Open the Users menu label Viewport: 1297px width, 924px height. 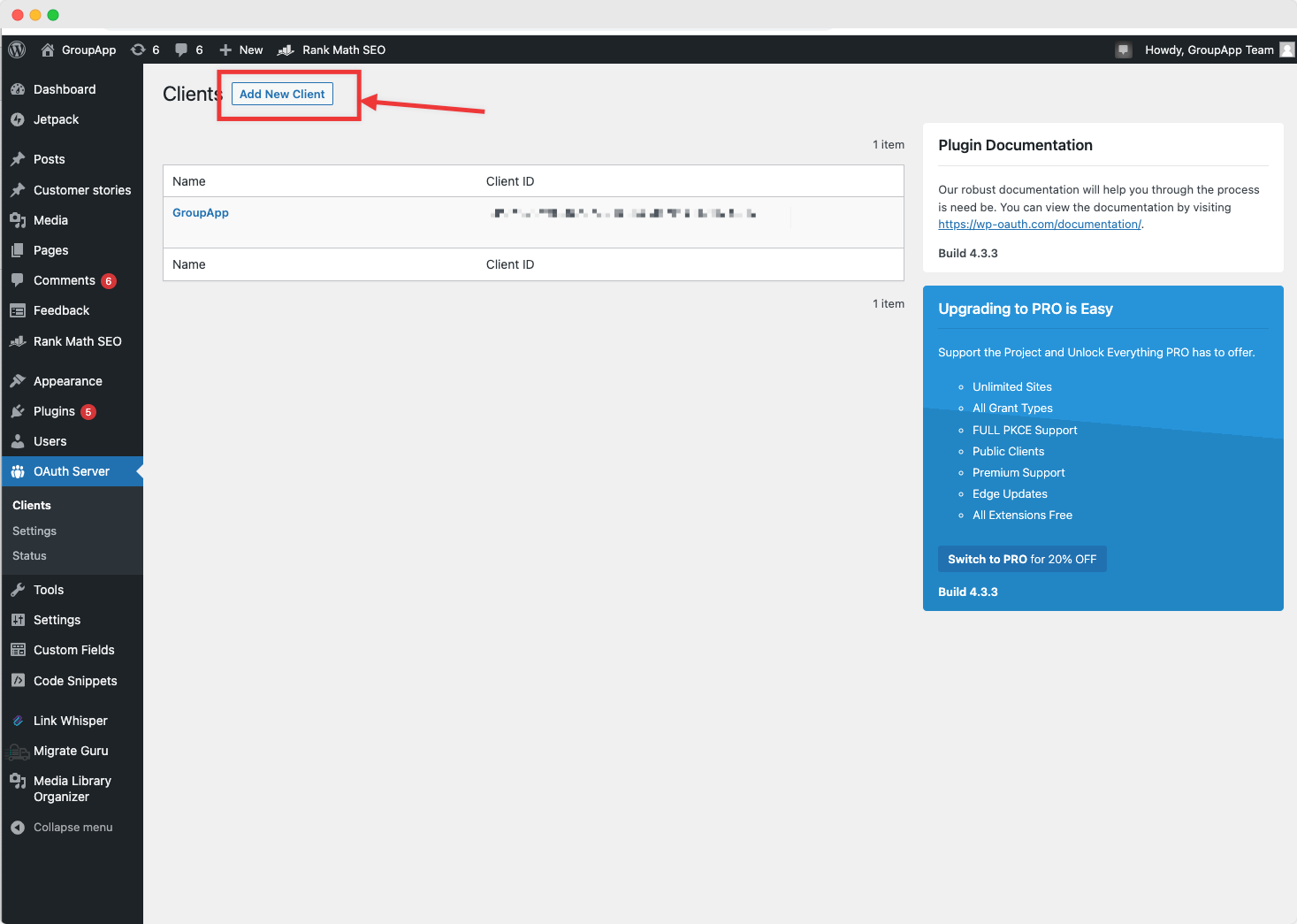(50, 441)
